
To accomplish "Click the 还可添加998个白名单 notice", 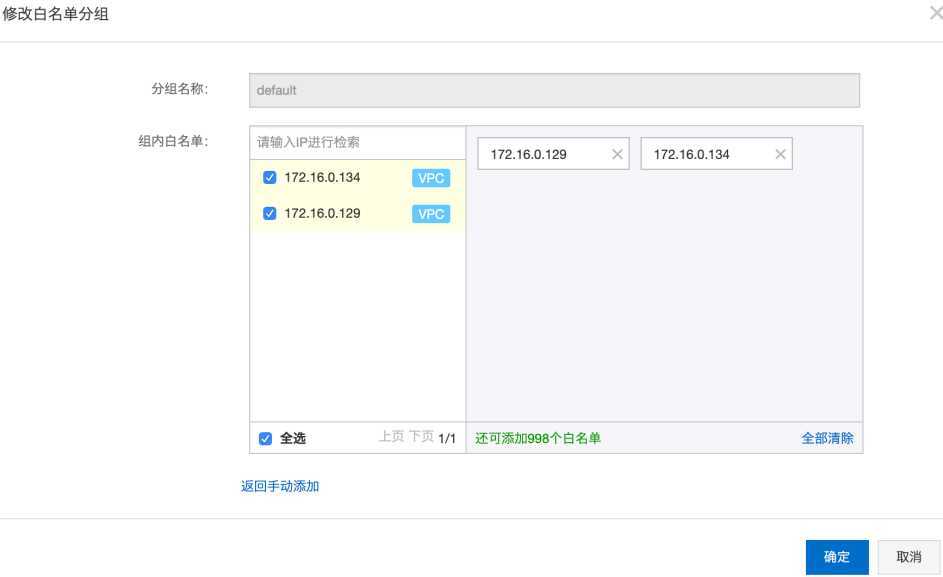I will click(x=538, y=439).
